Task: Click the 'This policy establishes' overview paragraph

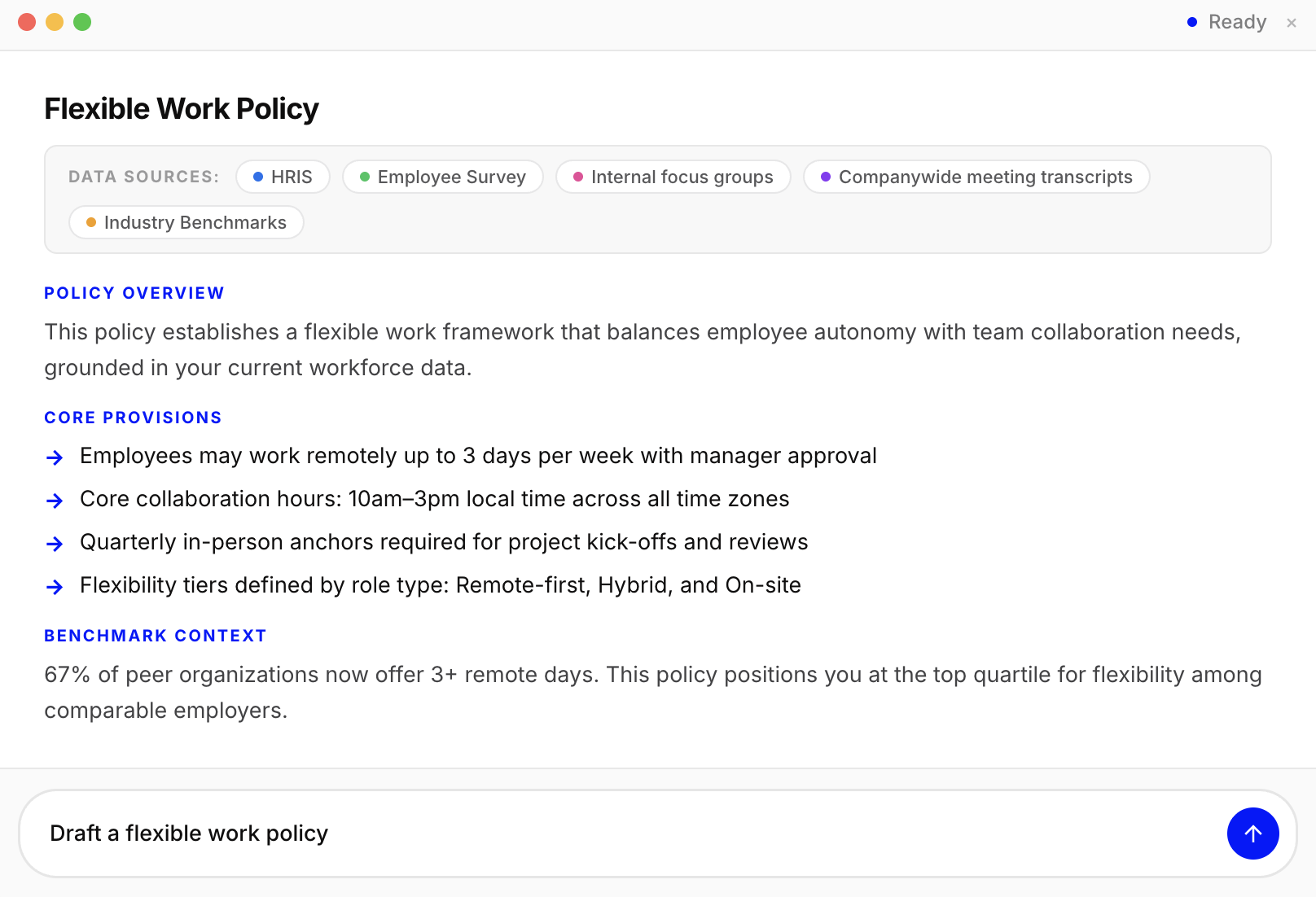Action: [x=643, y=350]
